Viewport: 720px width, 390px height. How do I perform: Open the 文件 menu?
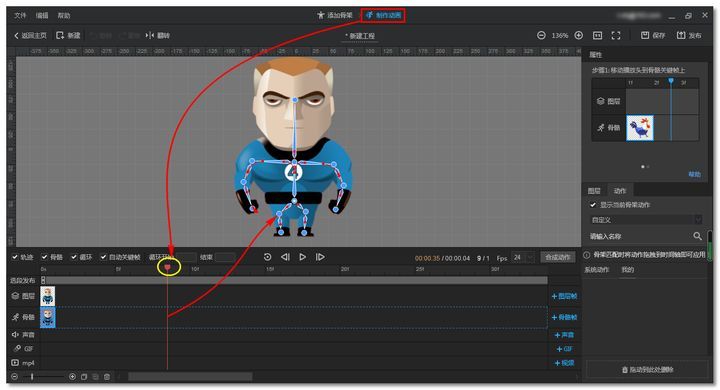(x=20, y=16)
